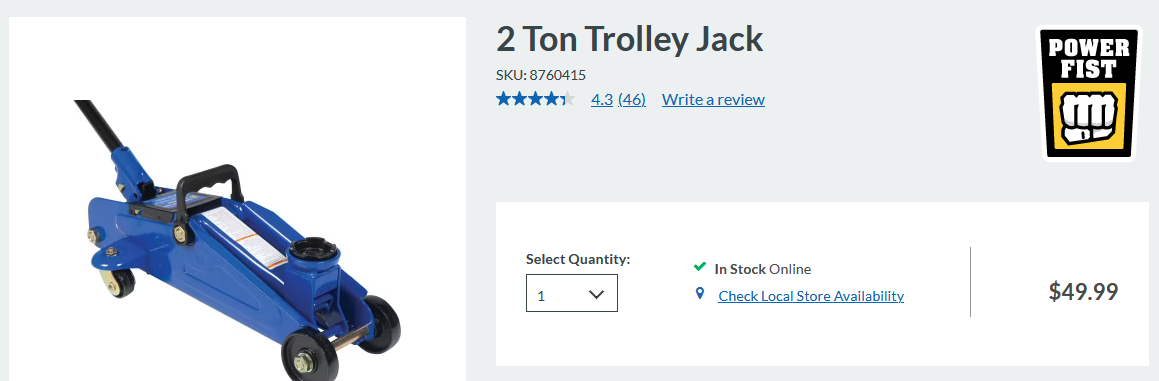Viewport: 1159px width, 381px height.
Task: Click the fourth rating star
Action: pos(551,99)
